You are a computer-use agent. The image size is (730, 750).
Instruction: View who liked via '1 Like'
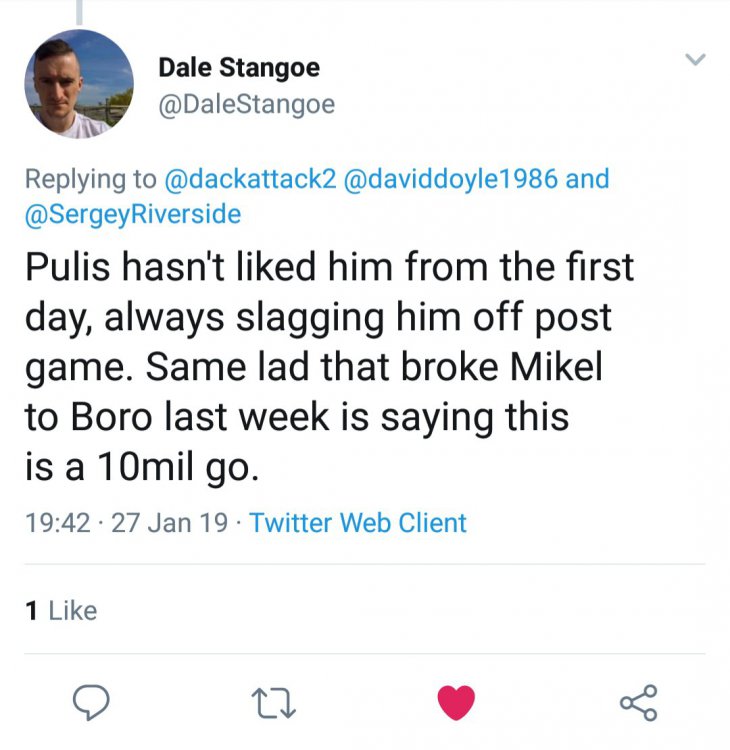[61, 610]
